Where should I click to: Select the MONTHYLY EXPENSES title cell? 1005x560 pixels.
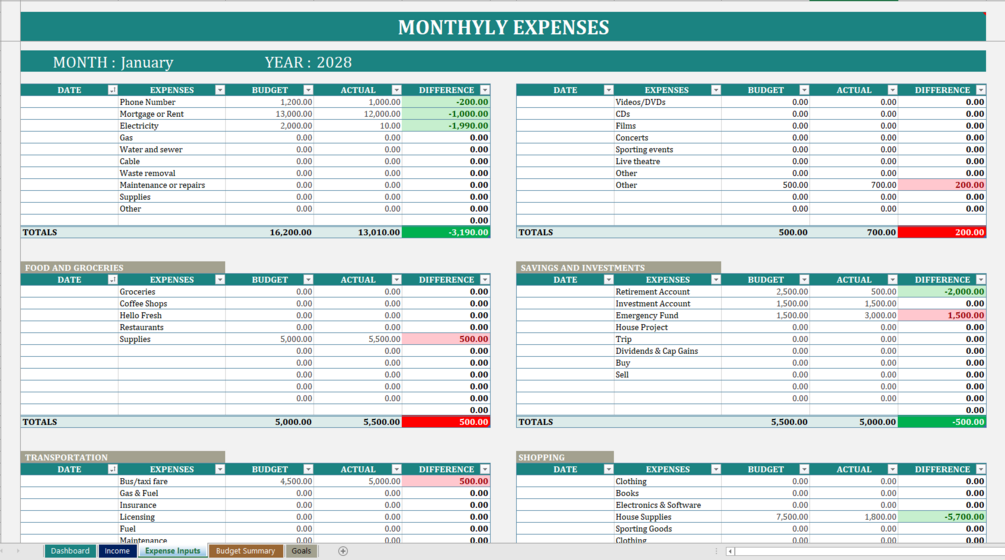pyautogui.click(x=503, y=27)
